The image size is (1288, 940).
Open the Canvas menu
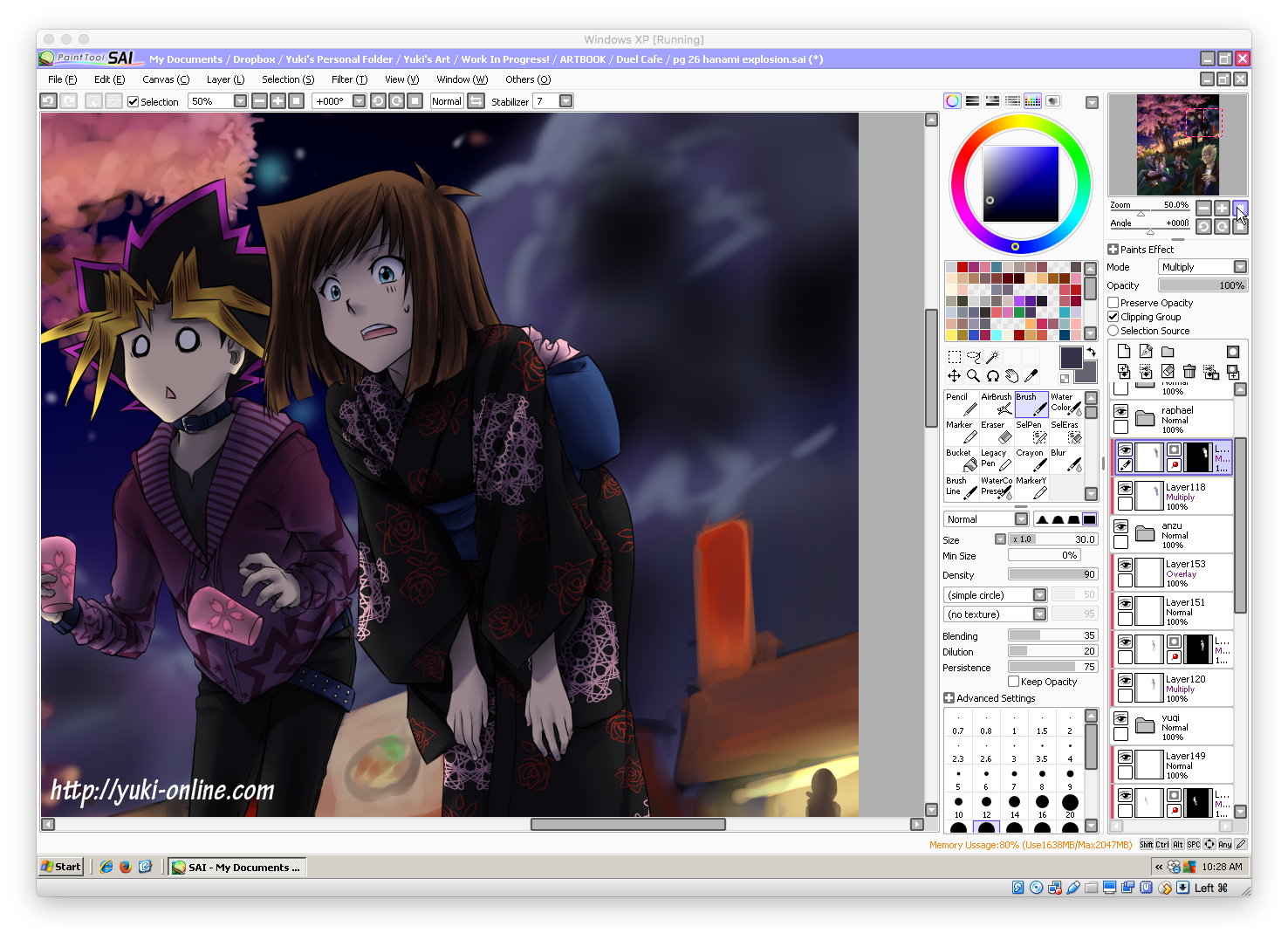click(166, 79)
